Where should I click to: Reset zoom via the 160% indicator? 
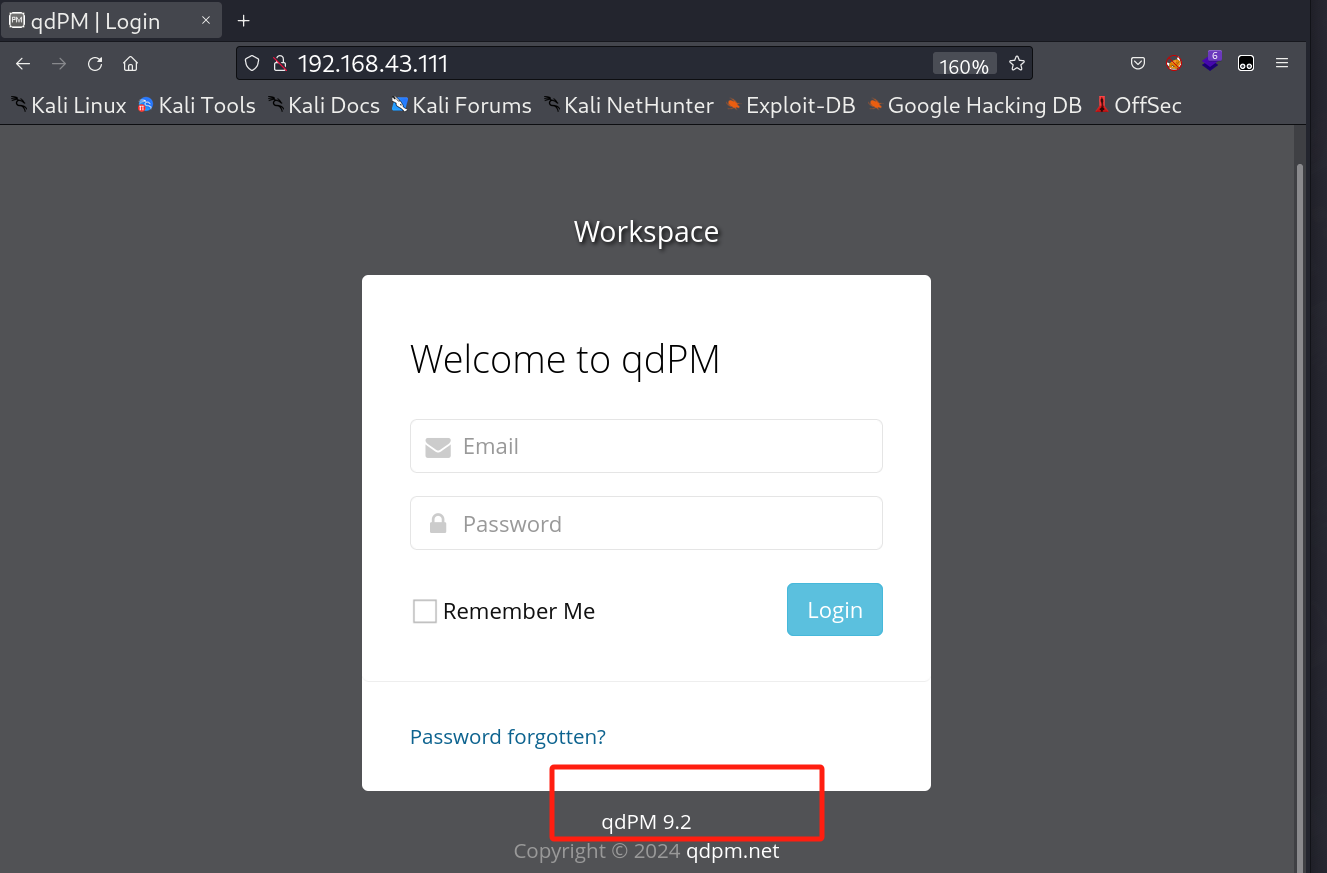[x=964, y=66]
